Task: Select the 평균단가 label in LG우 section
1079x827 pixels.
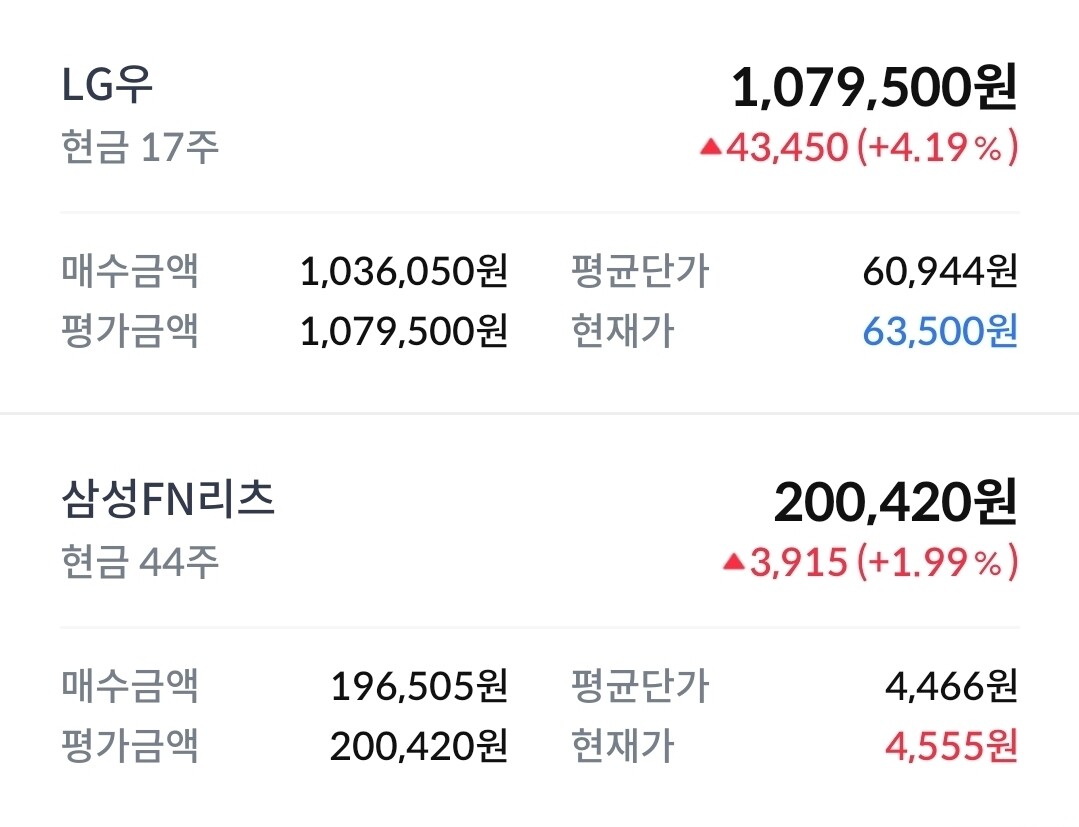Action: [640, 271]
